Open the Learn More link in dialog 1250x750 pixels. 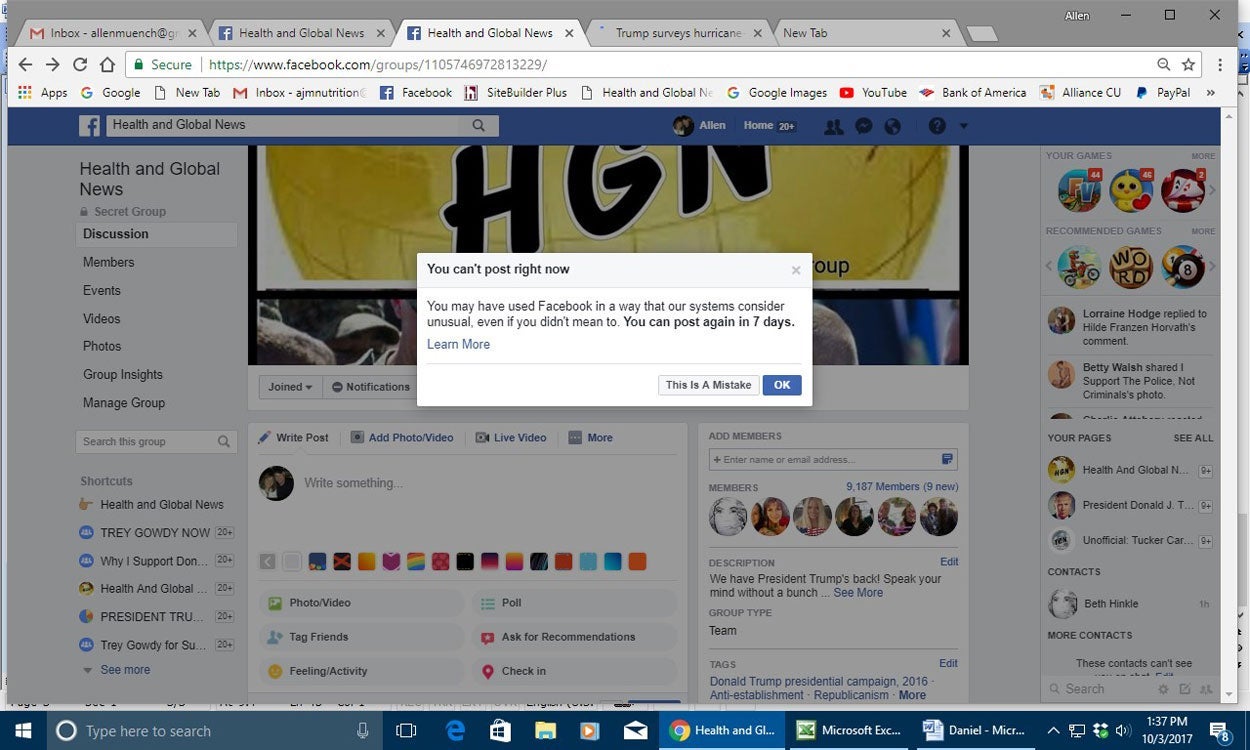pos(458,344)
